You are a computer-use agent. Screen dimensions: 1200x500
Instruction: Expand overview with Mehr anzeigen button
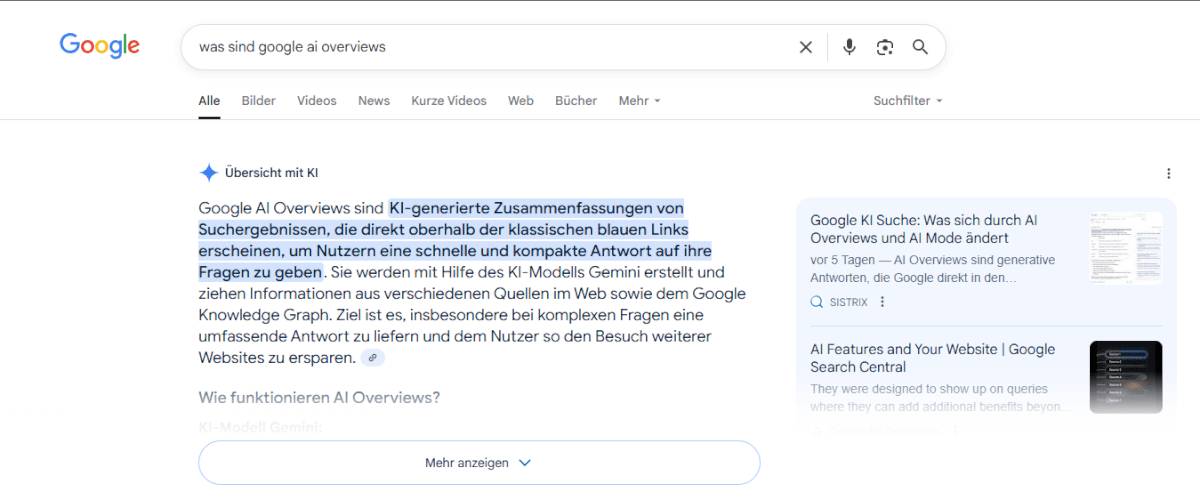(x=479, y=463)
